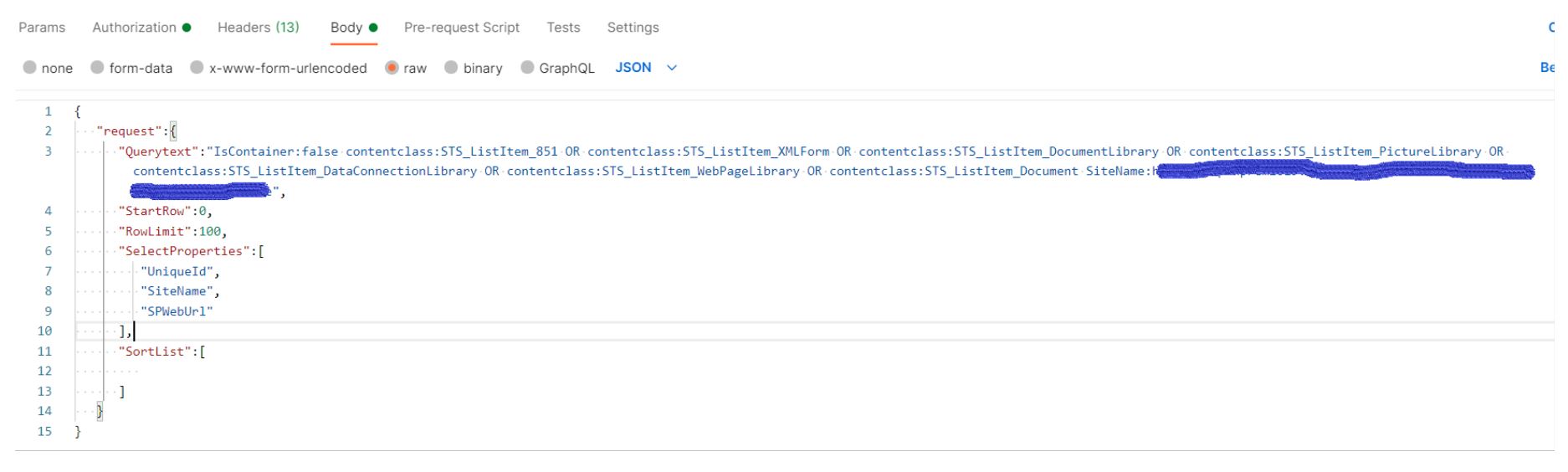The image size is (1568, 472).
Task: Click contentclass:STS_ListItem_DocumentLibrary in query text
Action: click(x=1009, y=151)
